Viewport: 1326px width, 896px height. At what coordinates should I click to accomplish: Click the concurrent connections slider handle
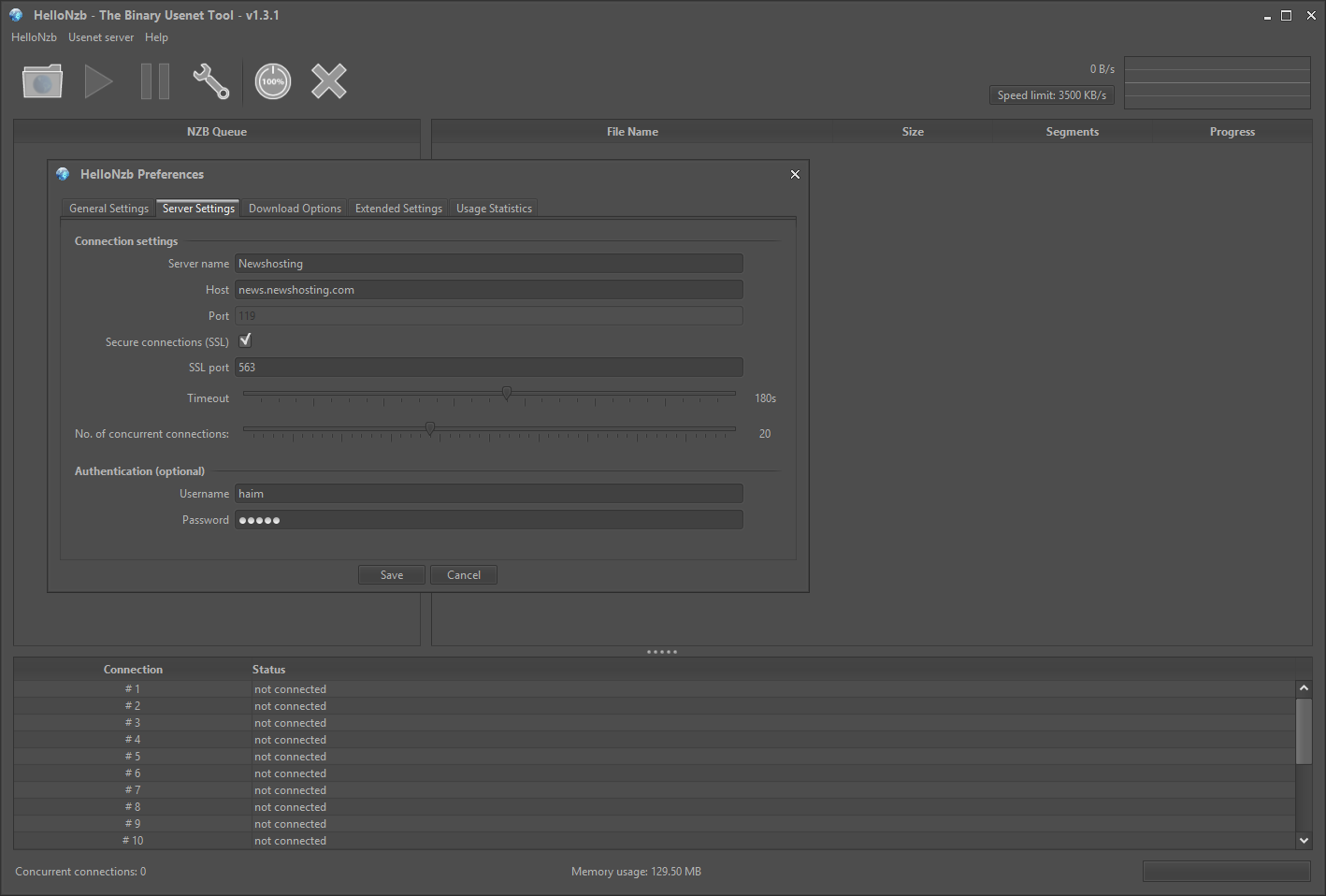430,429
